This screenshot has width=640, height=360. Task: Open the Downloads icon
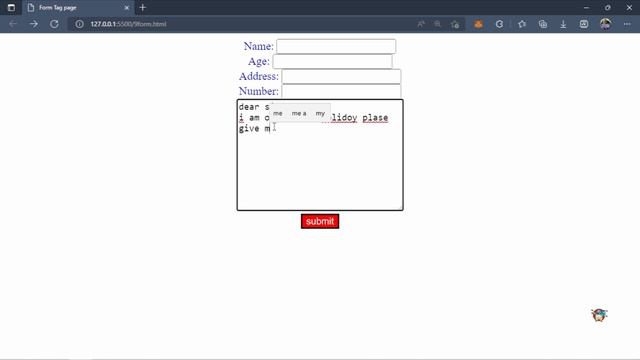pyautogui.click(x=563, y=24)
